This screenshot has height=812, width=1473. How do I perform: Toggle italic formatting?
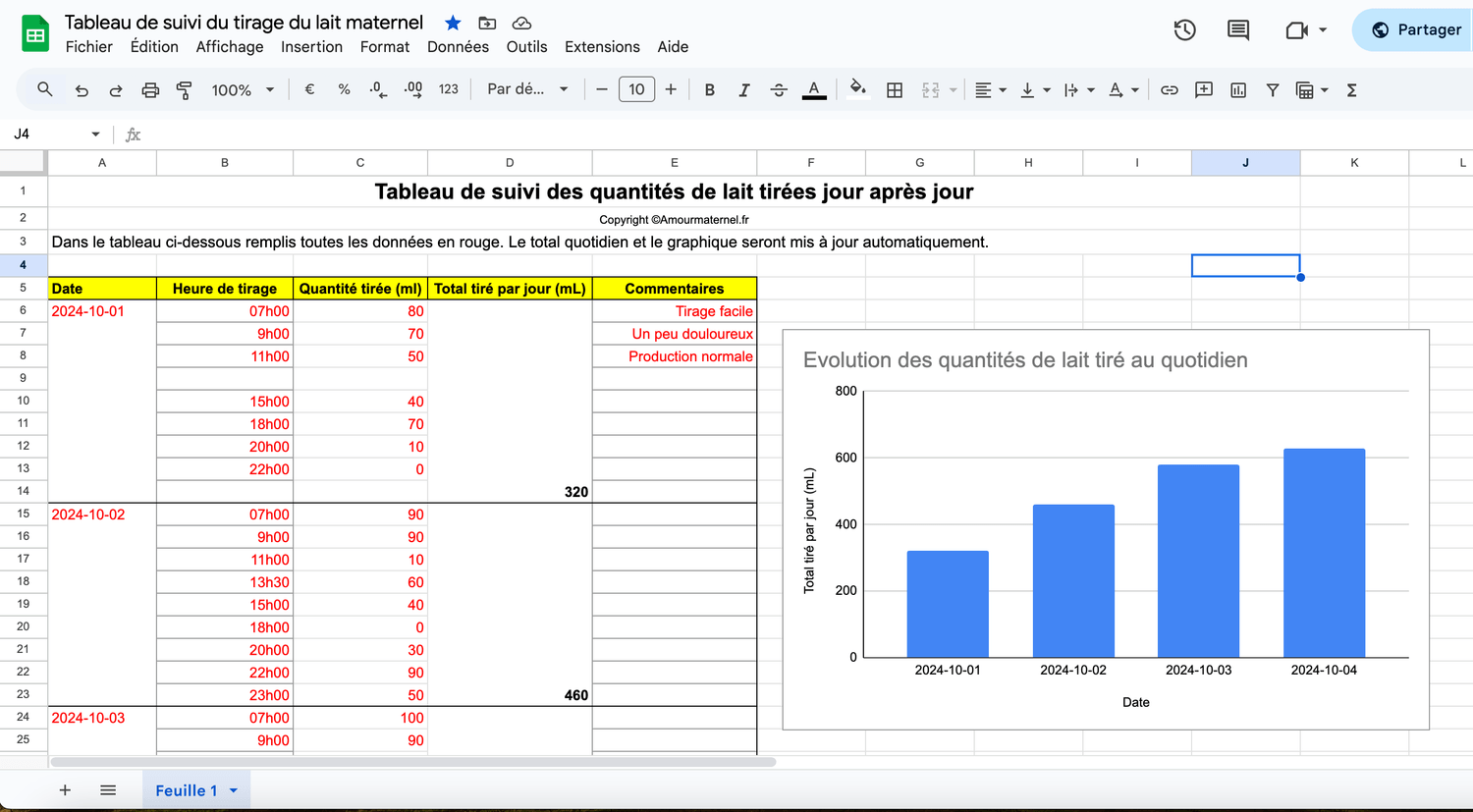pos(744,90)
